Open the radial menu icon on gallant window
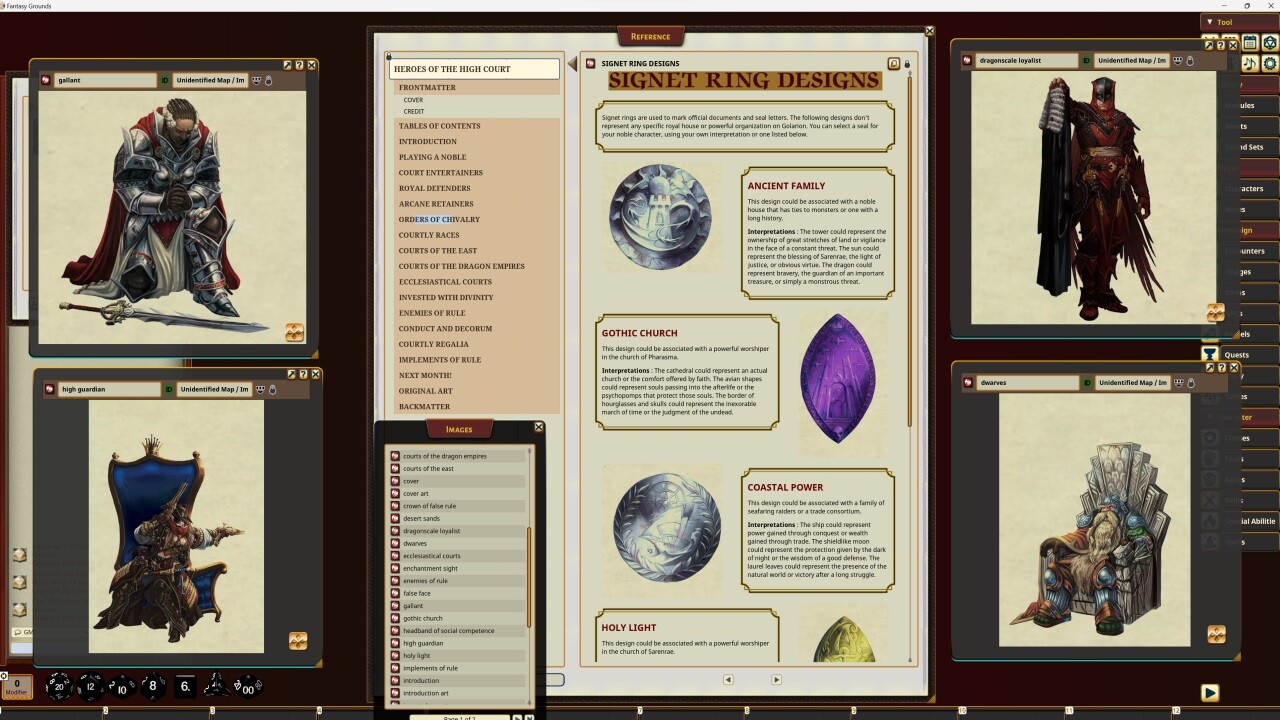 click(295, 332)
